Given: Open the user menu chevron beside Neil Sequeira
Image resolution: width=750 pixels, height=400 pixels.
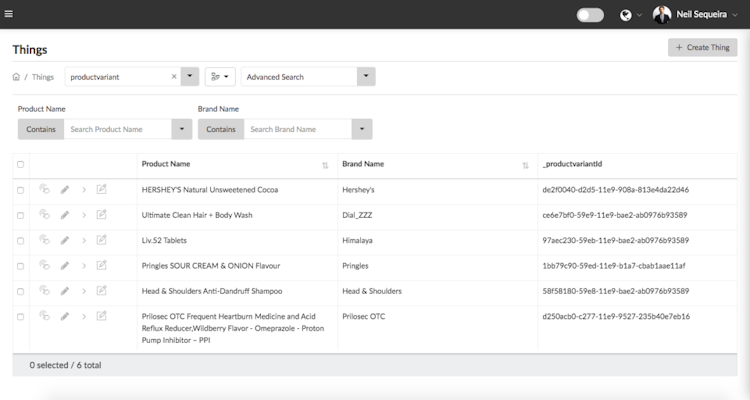Looking at the screenshot, I should coord(735,15).
